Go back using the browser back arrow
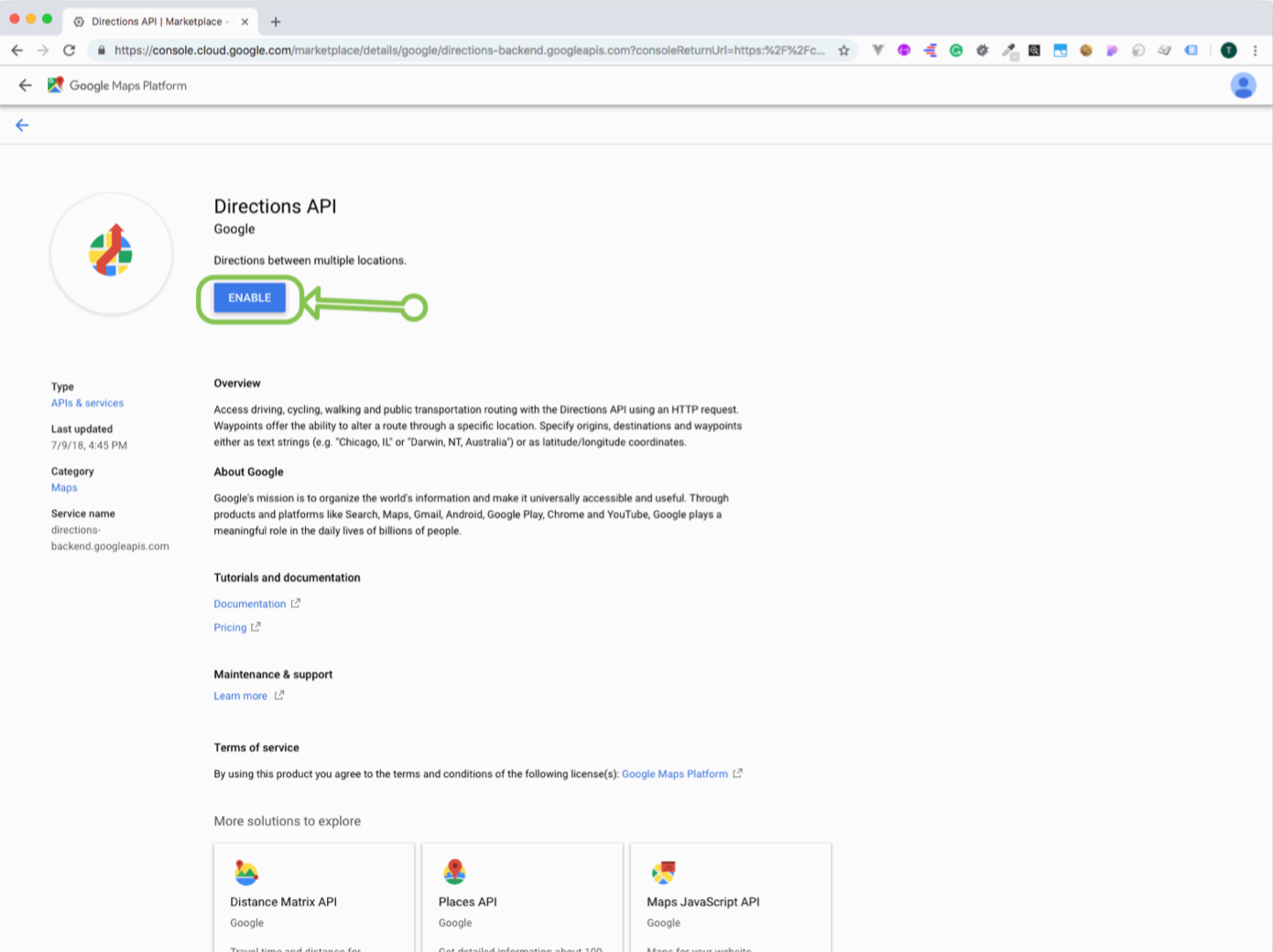This screenshot has width=1273, height=952. point(16,50)
